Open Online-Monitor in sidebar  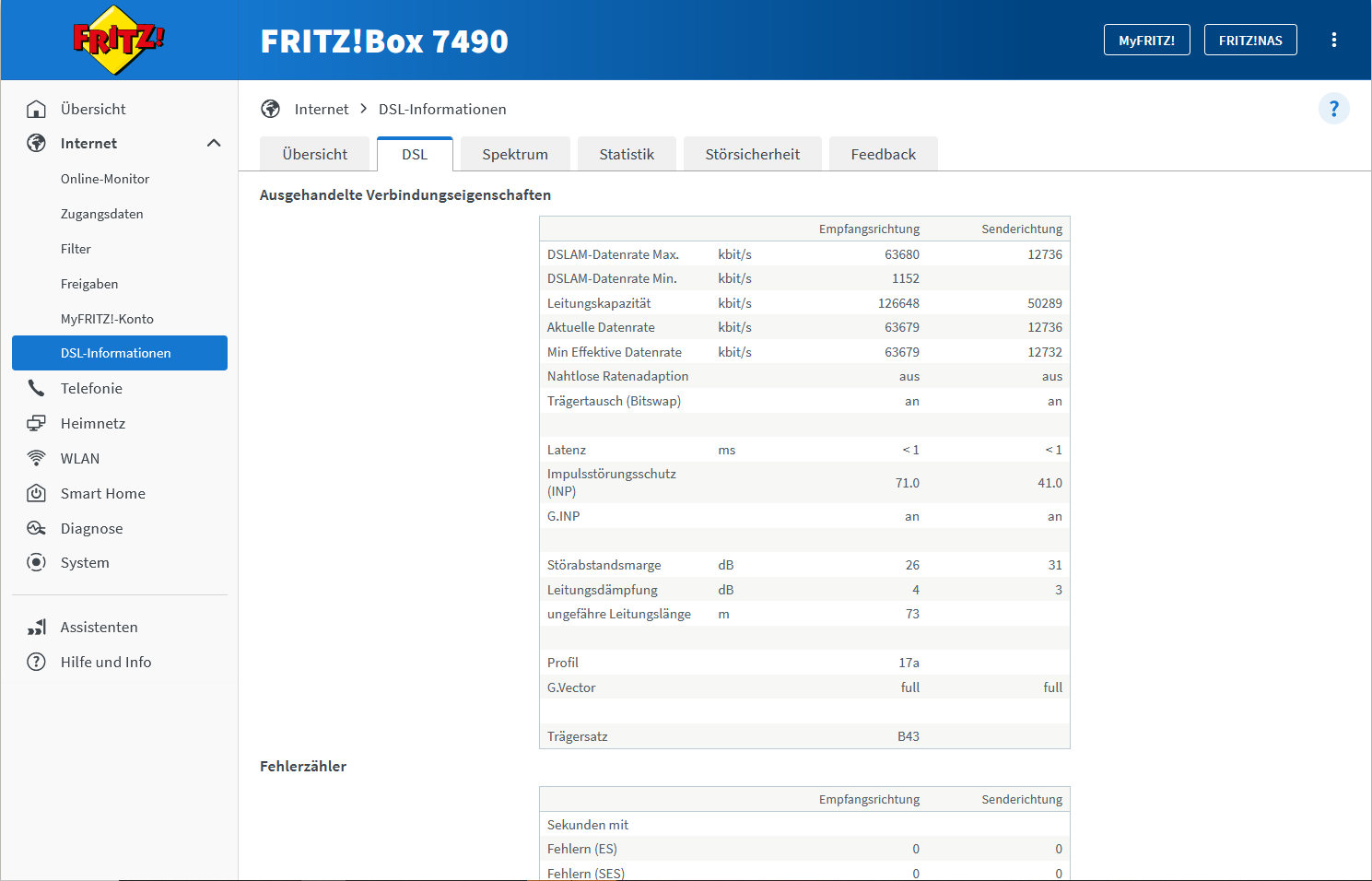point(105,179)
